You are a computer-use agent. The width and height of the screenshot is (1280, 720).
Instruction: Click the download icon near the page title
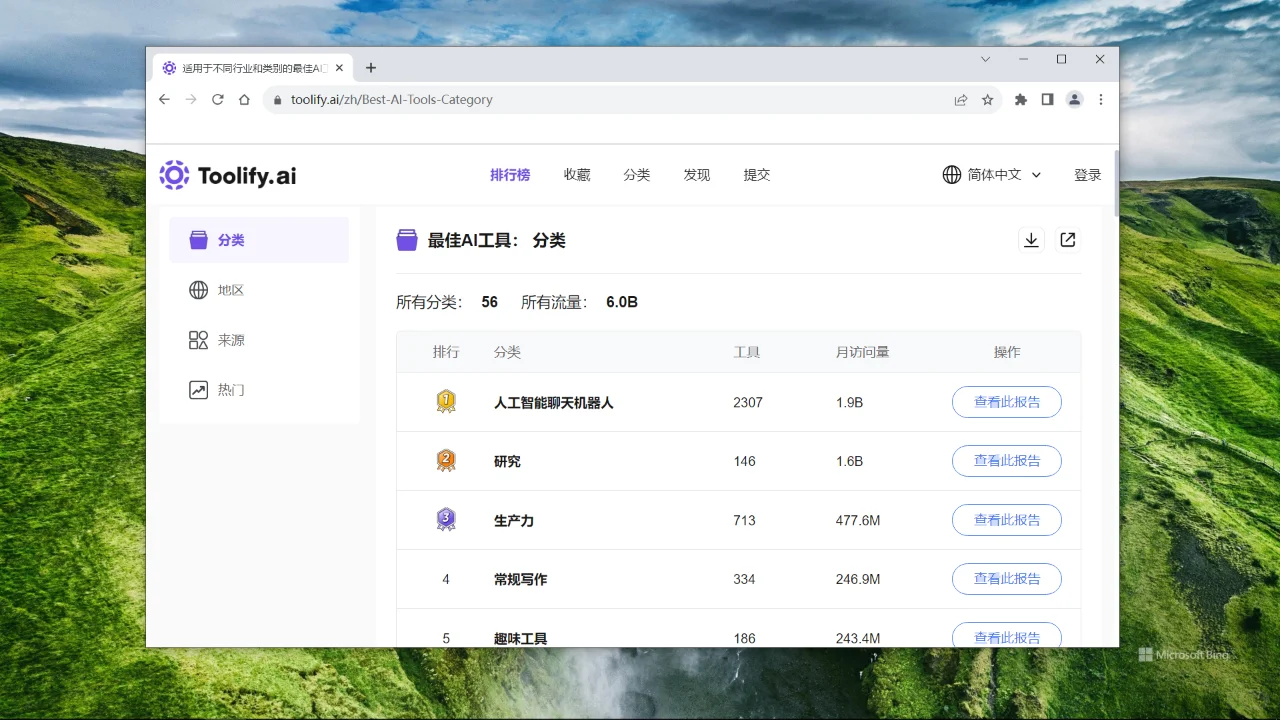pos(1031,239)
